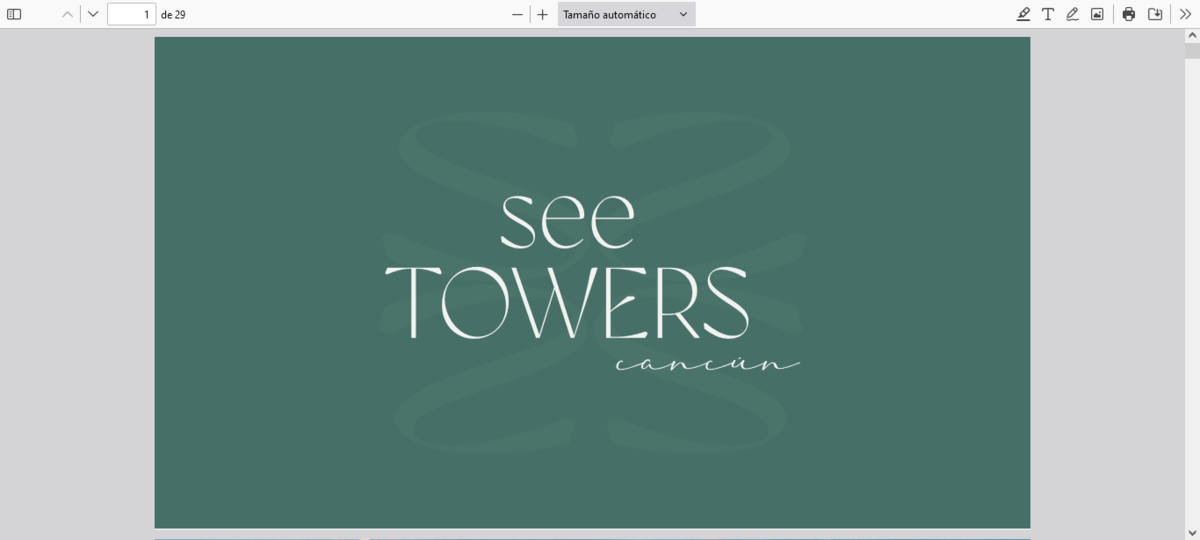The width and height of the screenshot is (1200, 540).
Task: Select the add text tool
Action: click(1048, 14)
